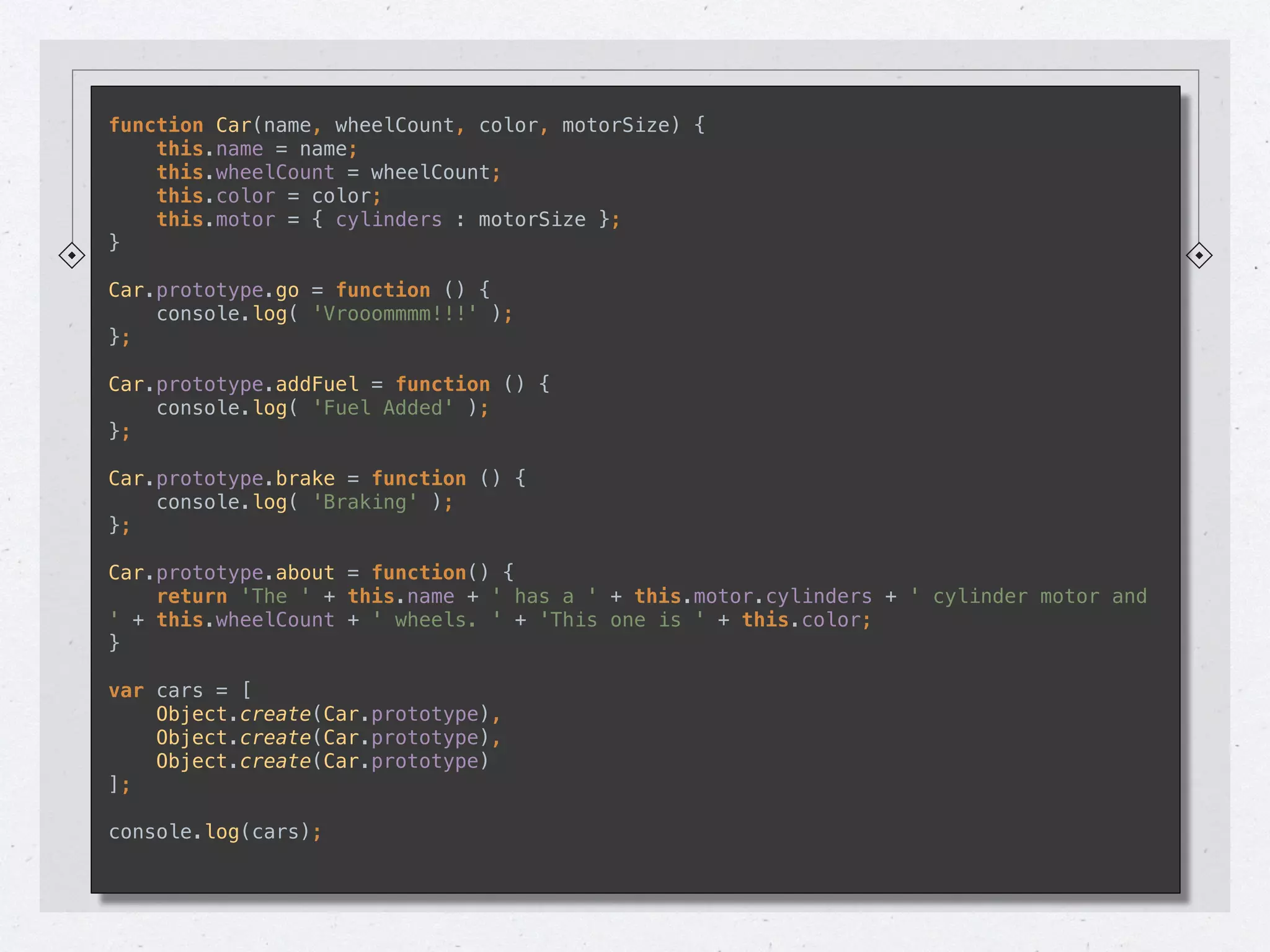Click 'this.name = name' assignment line
The image size is (1270, 952).
point(257,149)
